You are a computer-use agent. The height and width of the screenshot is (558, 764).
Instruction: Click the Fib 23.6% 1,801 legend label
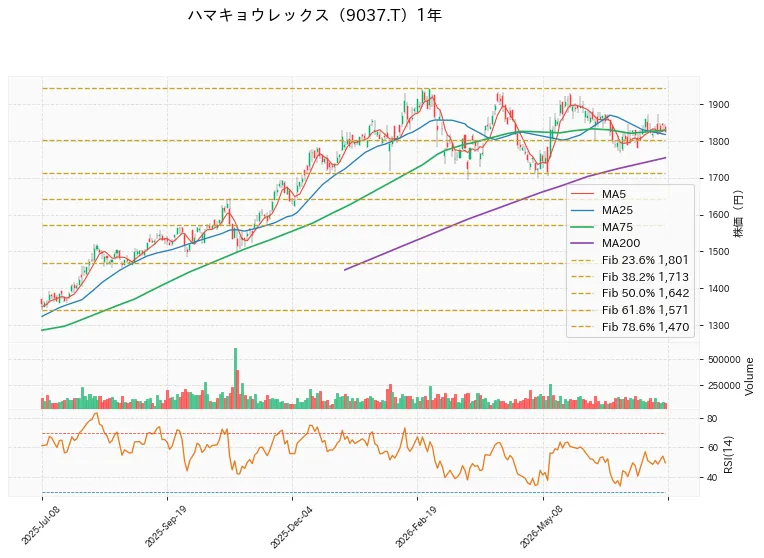pyautogui.click(x=645, y=260)
